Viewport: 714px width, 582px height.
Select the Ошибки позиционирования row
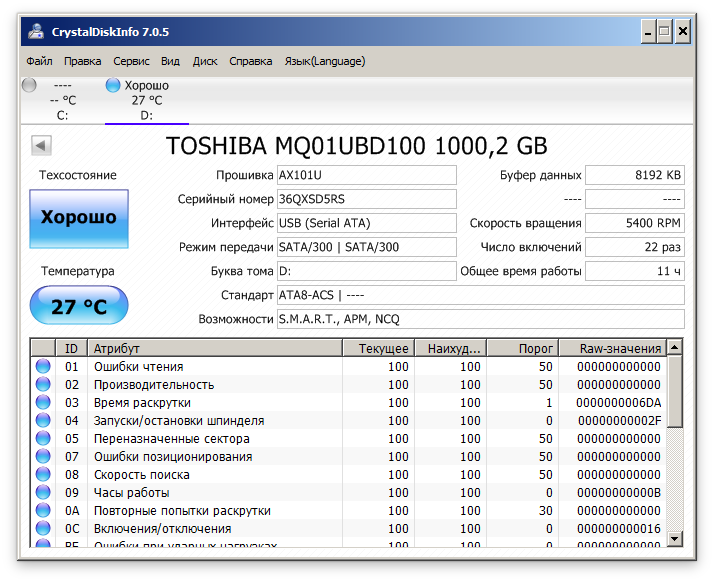348,456
